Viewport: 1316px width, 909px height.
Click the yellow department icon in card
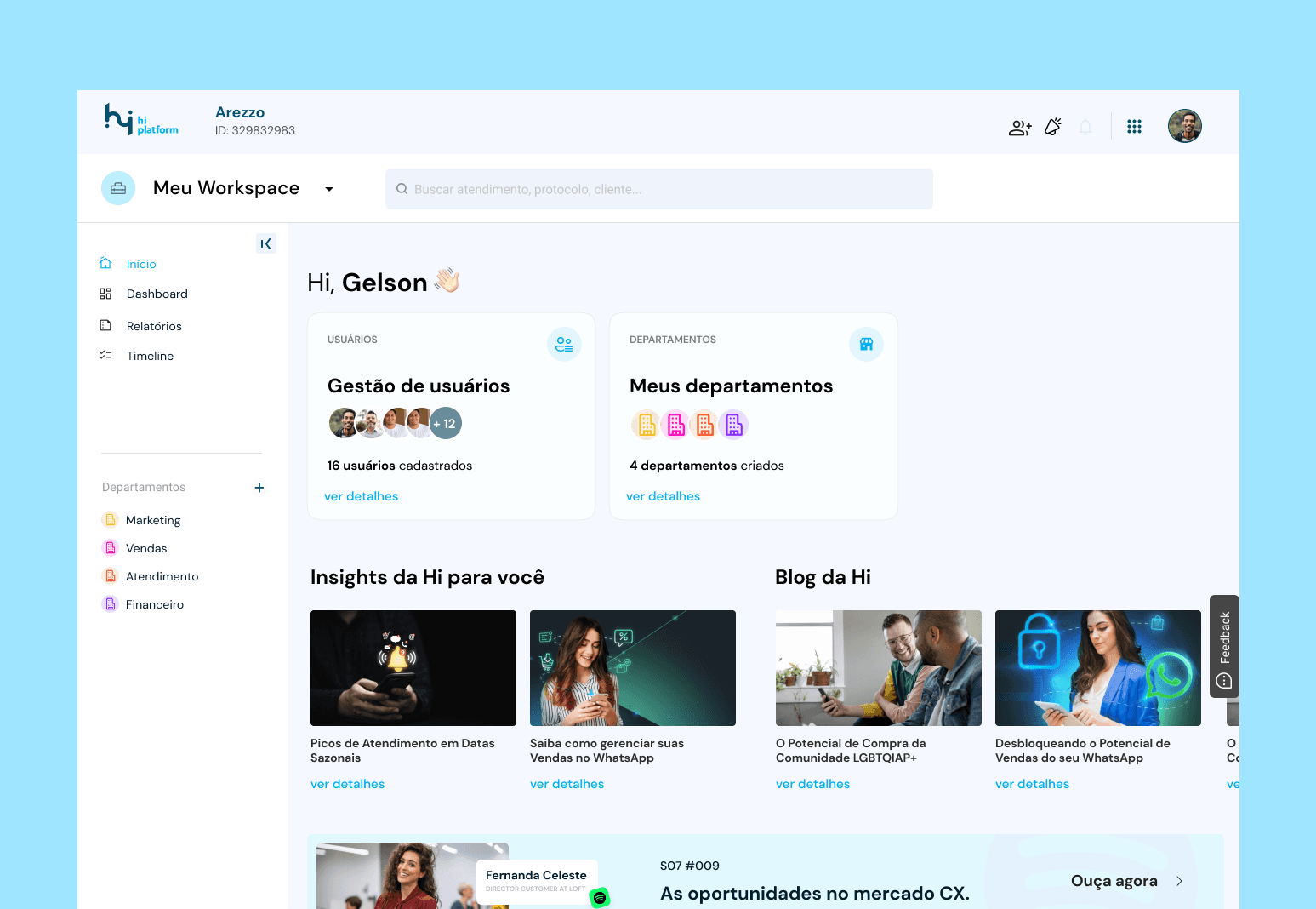[x=647, y=425]
